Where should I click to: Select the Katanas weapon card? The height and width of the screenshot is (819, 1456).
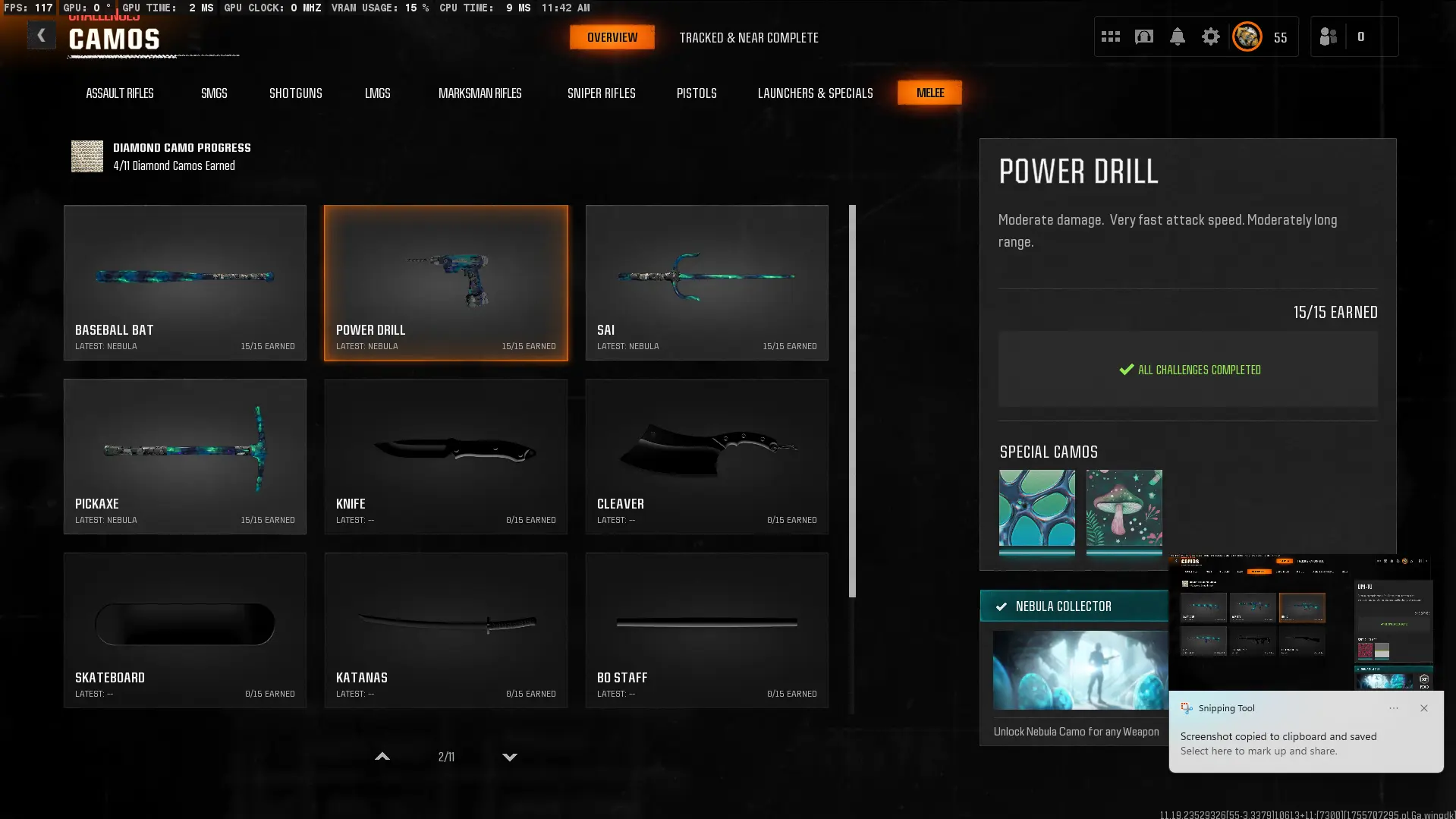point(446,630)
